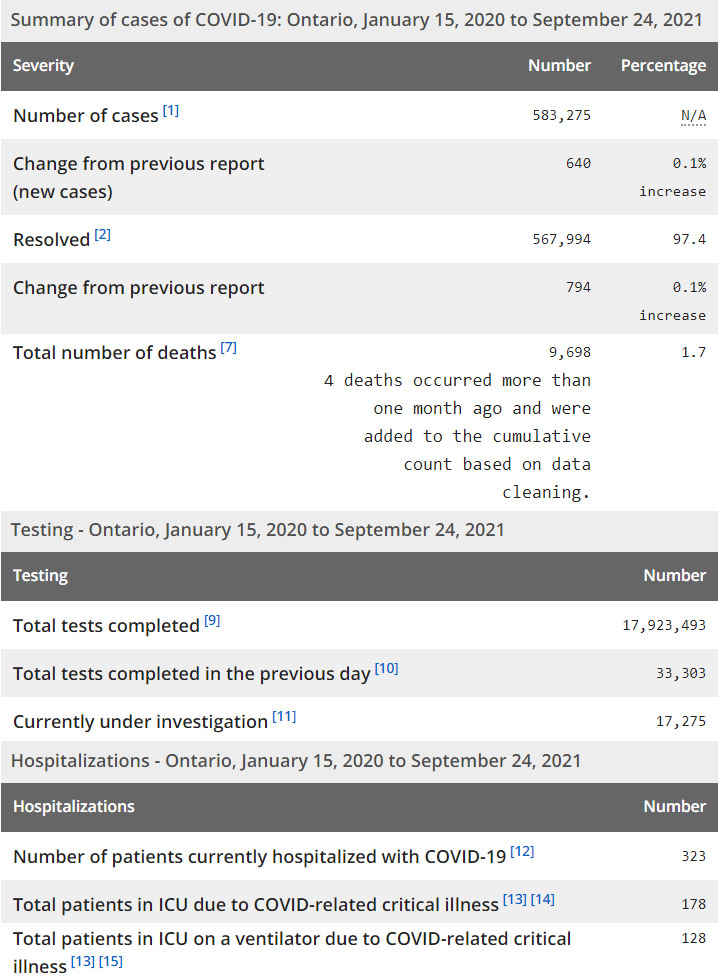Click the Summary of cases table caption
Viewport: 718px width, 978px height.
point(357,20)
